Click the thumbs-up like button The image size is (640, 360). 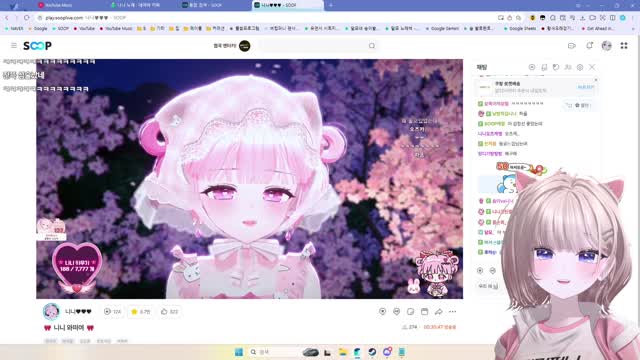pos(169,311)
